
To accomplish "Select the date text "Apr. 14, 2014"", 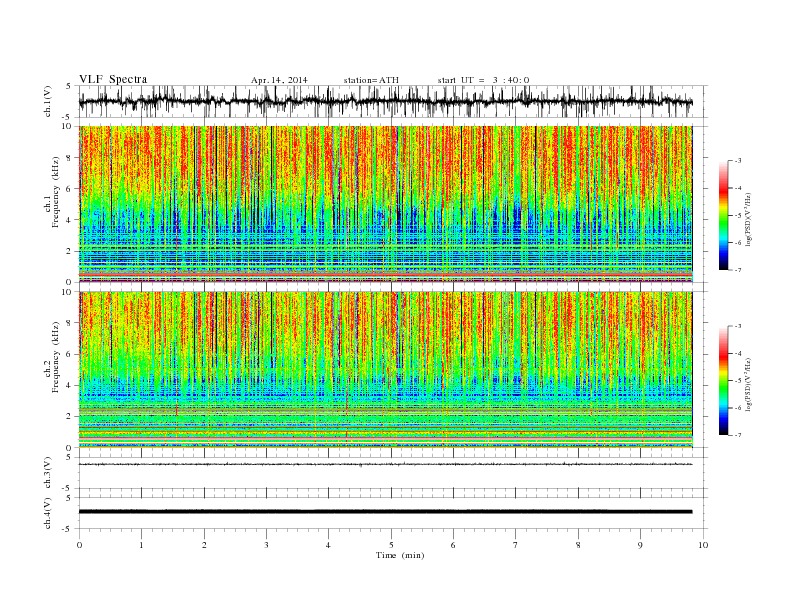I will pos(279,80).
